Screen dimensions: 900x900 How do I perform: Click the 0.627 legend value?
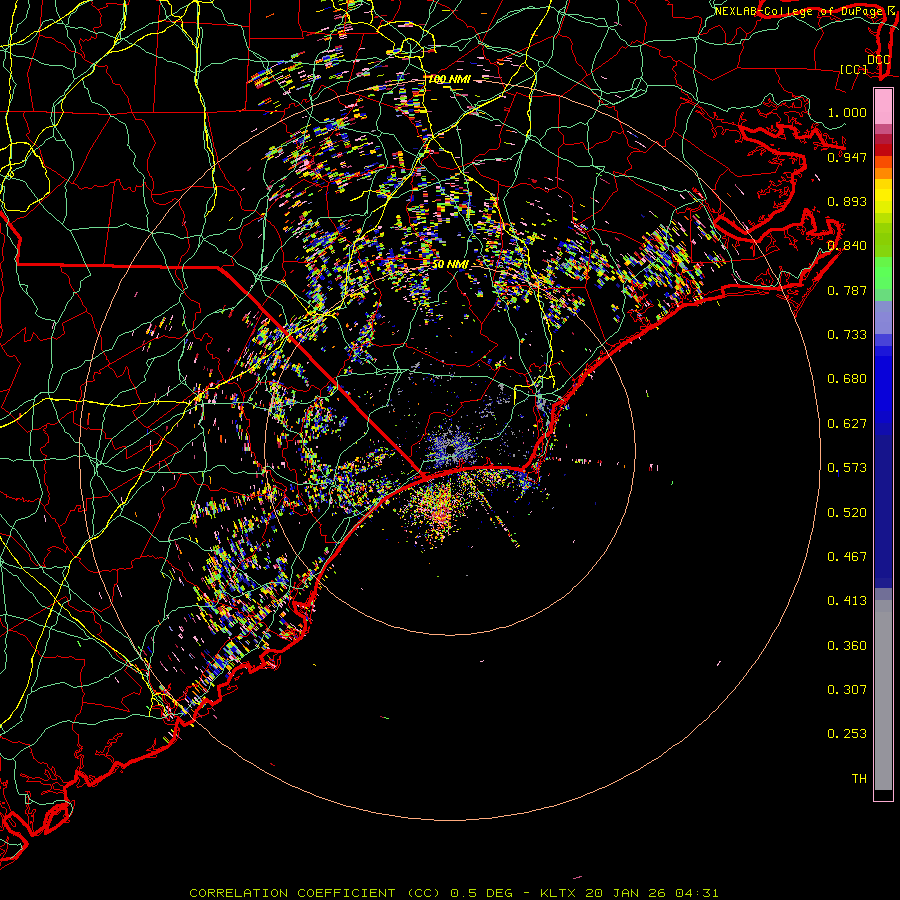click(847, 424)
